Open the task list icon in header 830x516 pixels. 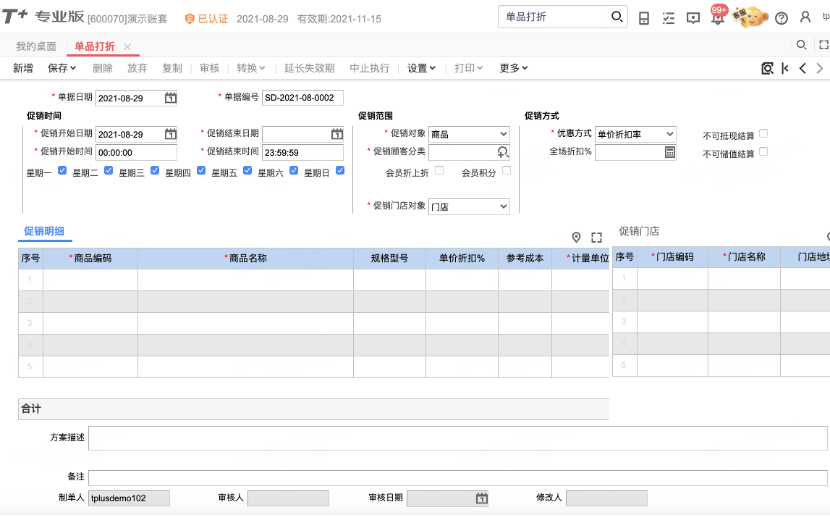(x=669, y=19)
